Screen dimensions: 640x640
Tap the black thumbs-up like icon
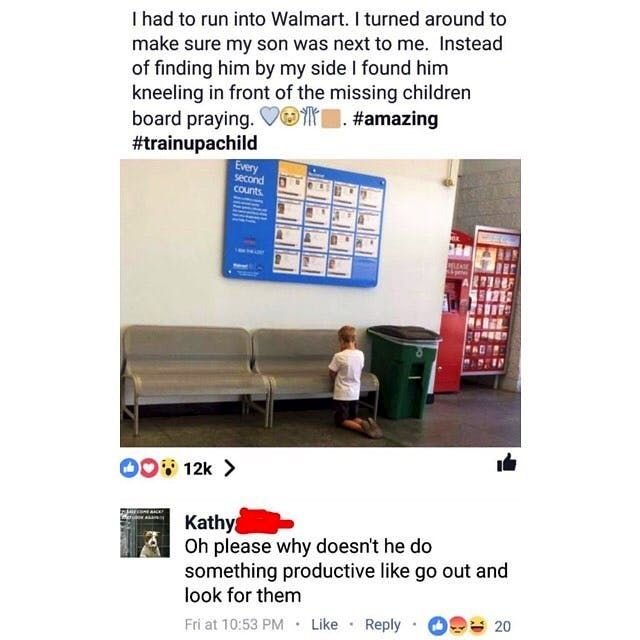click(x=507, y=463)
